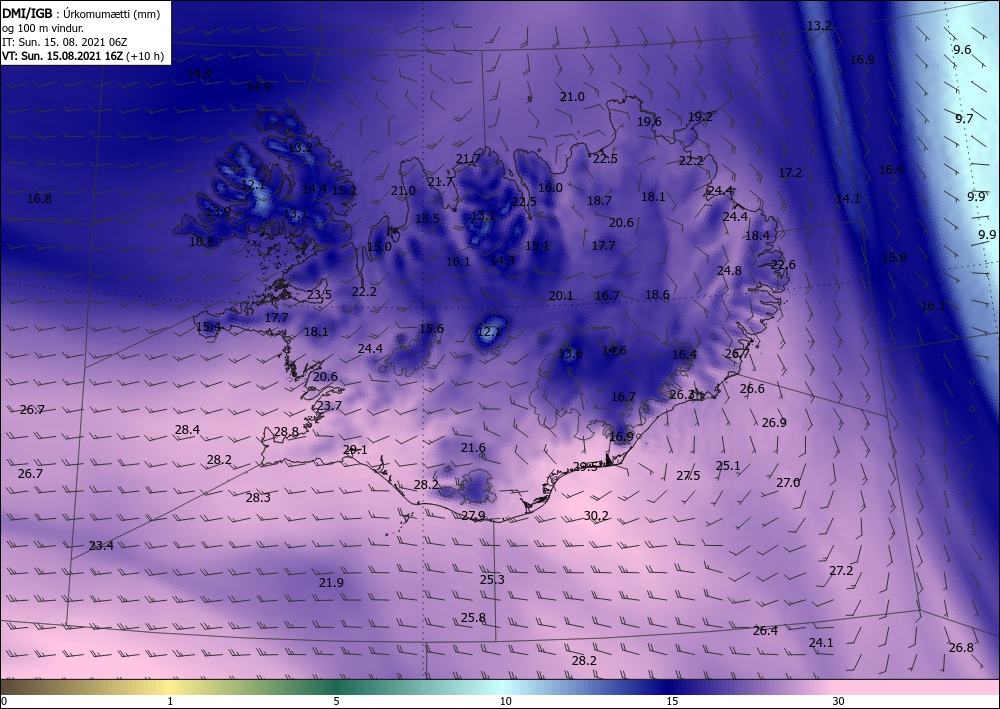Viewport: 1000px width, 709px height.
Task: Click the map value "26.3"
Action: [681, 395]
